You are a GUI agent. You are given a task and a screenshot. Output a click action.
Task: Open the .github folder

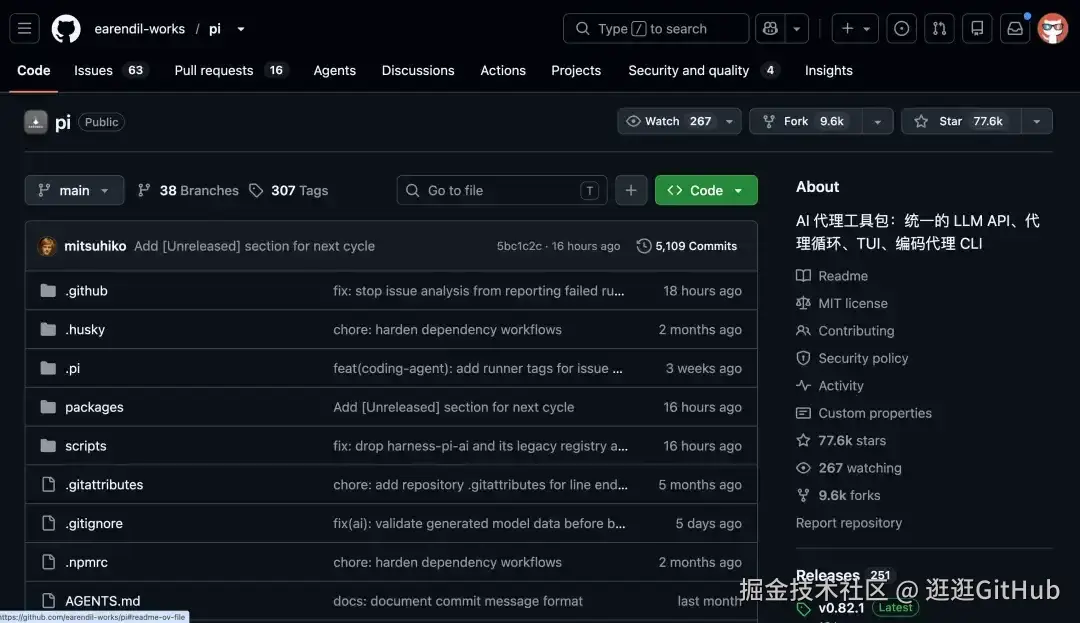(x=86, y=291)
